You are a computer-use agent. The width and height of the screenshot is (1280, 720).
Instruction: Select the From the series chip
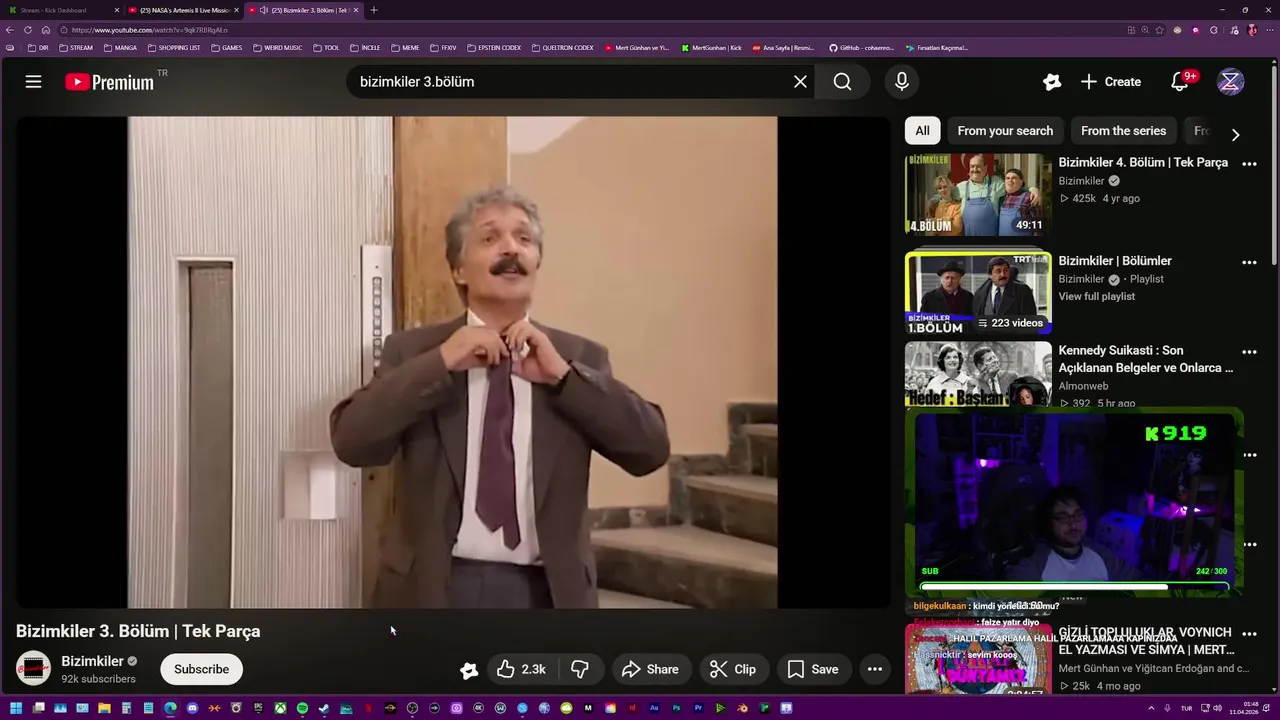[1123, 131]
